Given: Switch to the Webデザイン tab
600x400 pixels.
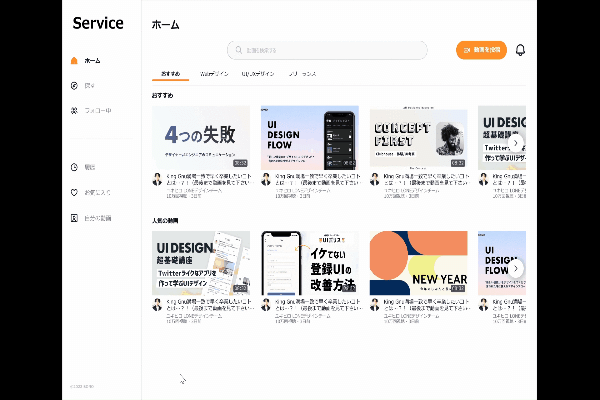Looking at the screenshot, I should 214,73.
